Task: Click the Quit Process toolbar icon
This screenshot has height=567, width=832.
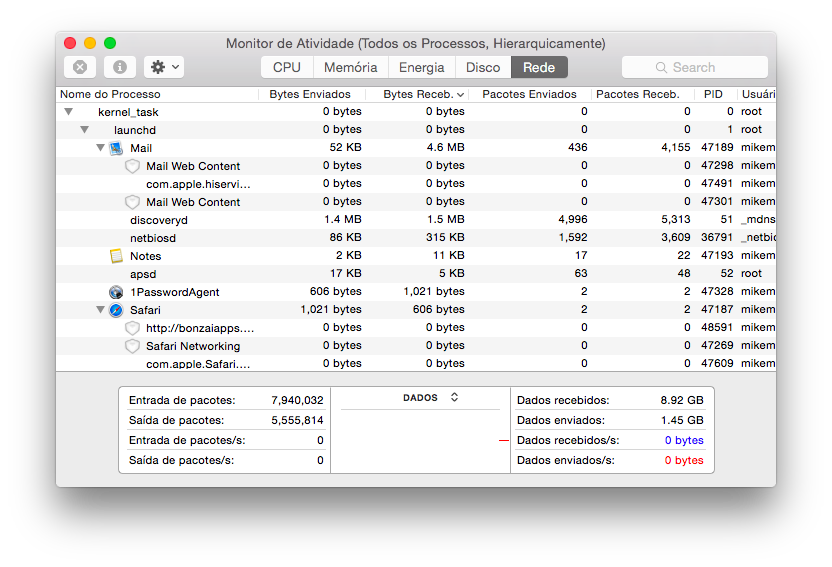Action: [x=80, y=67]
